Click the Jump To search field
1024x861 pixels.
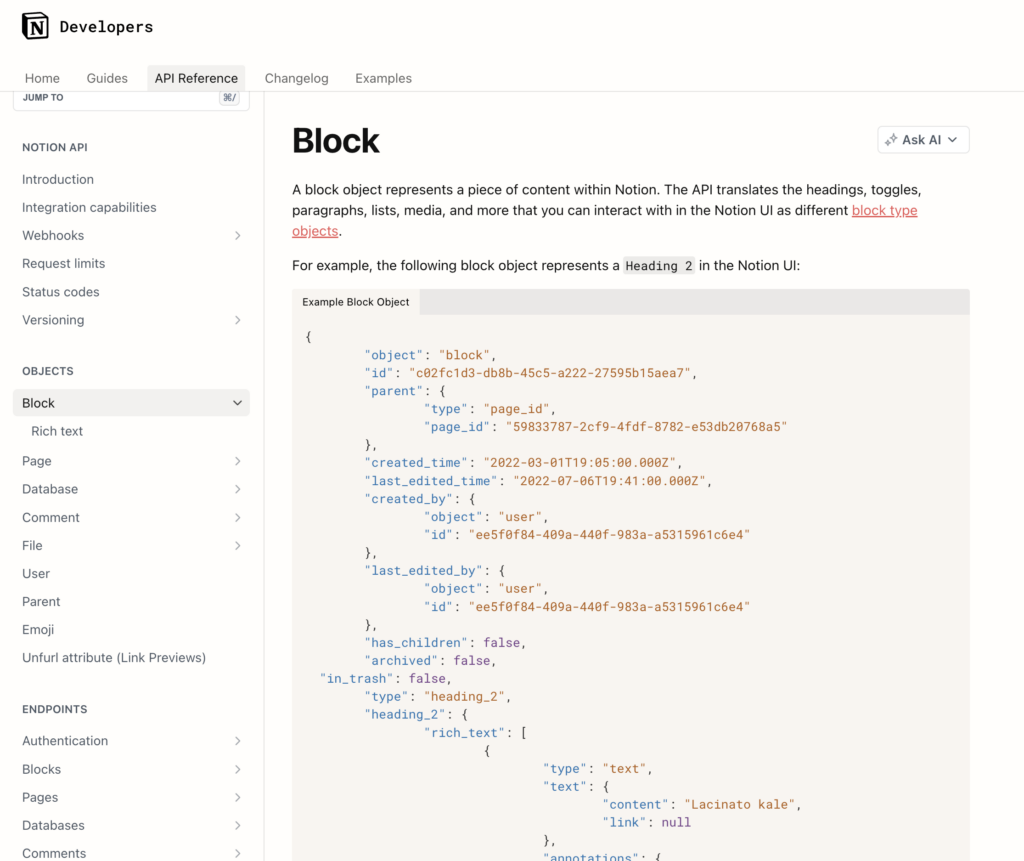click(x=131, y=98)
